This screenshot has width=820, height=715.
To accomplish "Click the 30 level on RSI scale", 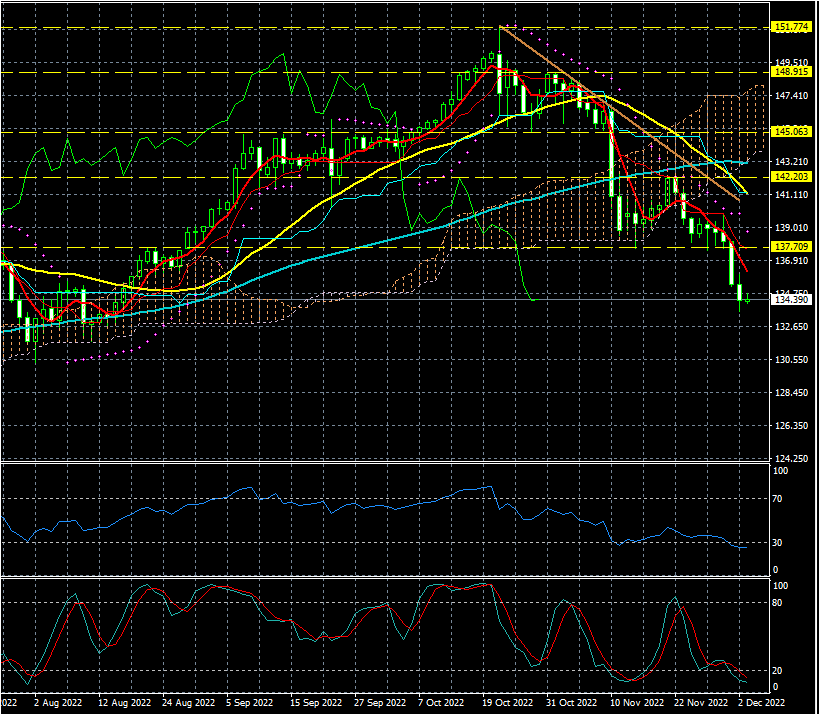I will (x=777, y=543).
